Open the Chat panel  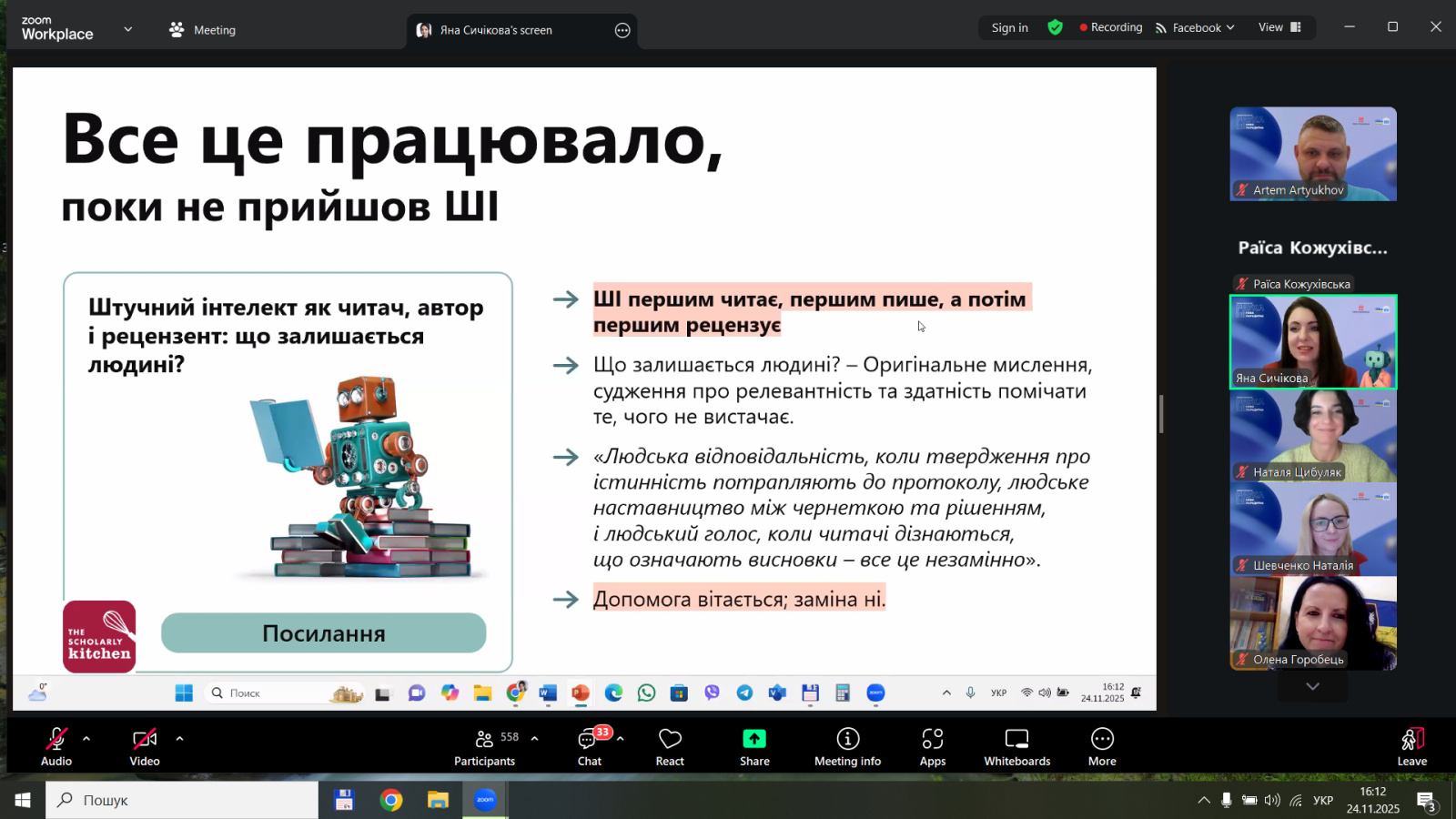pyautogui.click(x=589, y=746)
